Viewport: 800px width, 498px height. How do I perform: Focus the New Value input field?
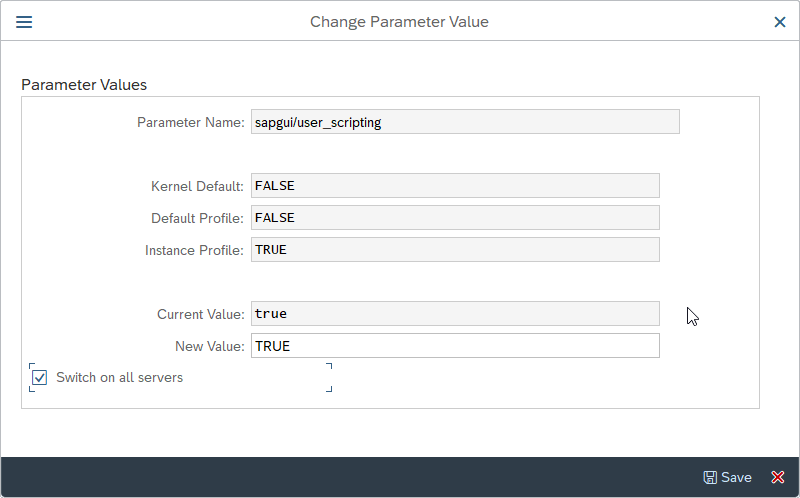pos(455,346)
